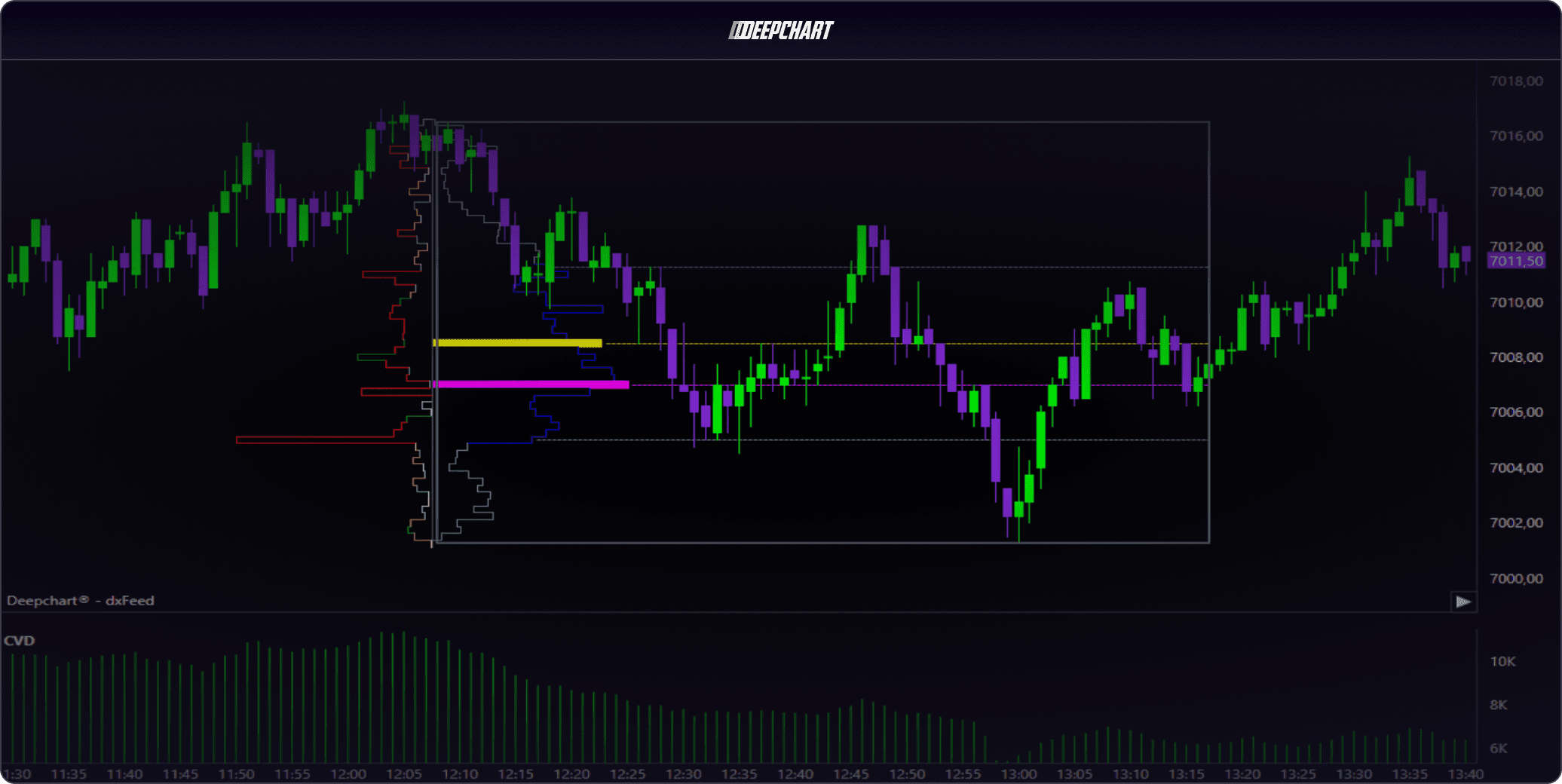Click the 13:20 time axis label
Viewport: 1562px width, 784px height.
tap(1242, 774)
